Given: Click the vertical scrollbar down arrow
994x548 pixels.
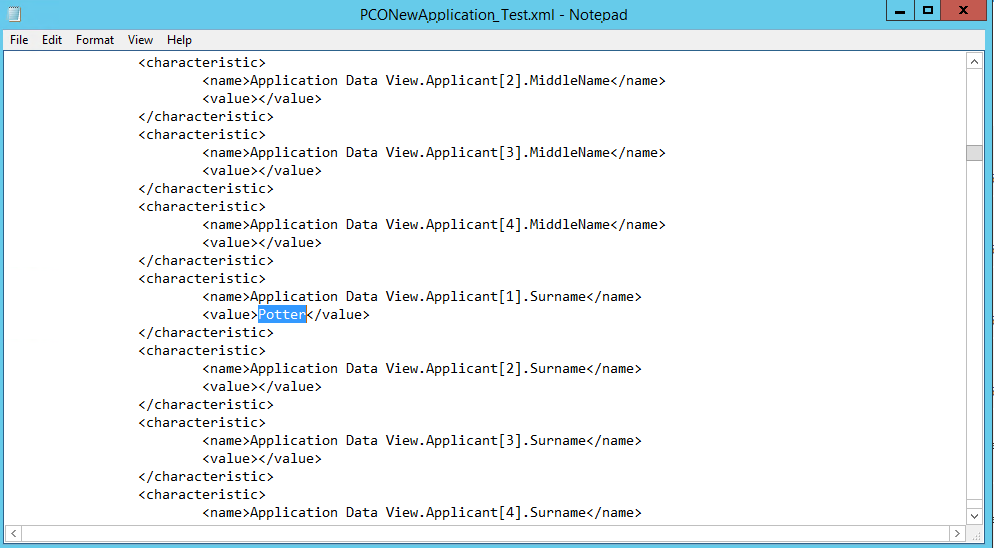Looking at the screenshot, I should tap(974, 516).
